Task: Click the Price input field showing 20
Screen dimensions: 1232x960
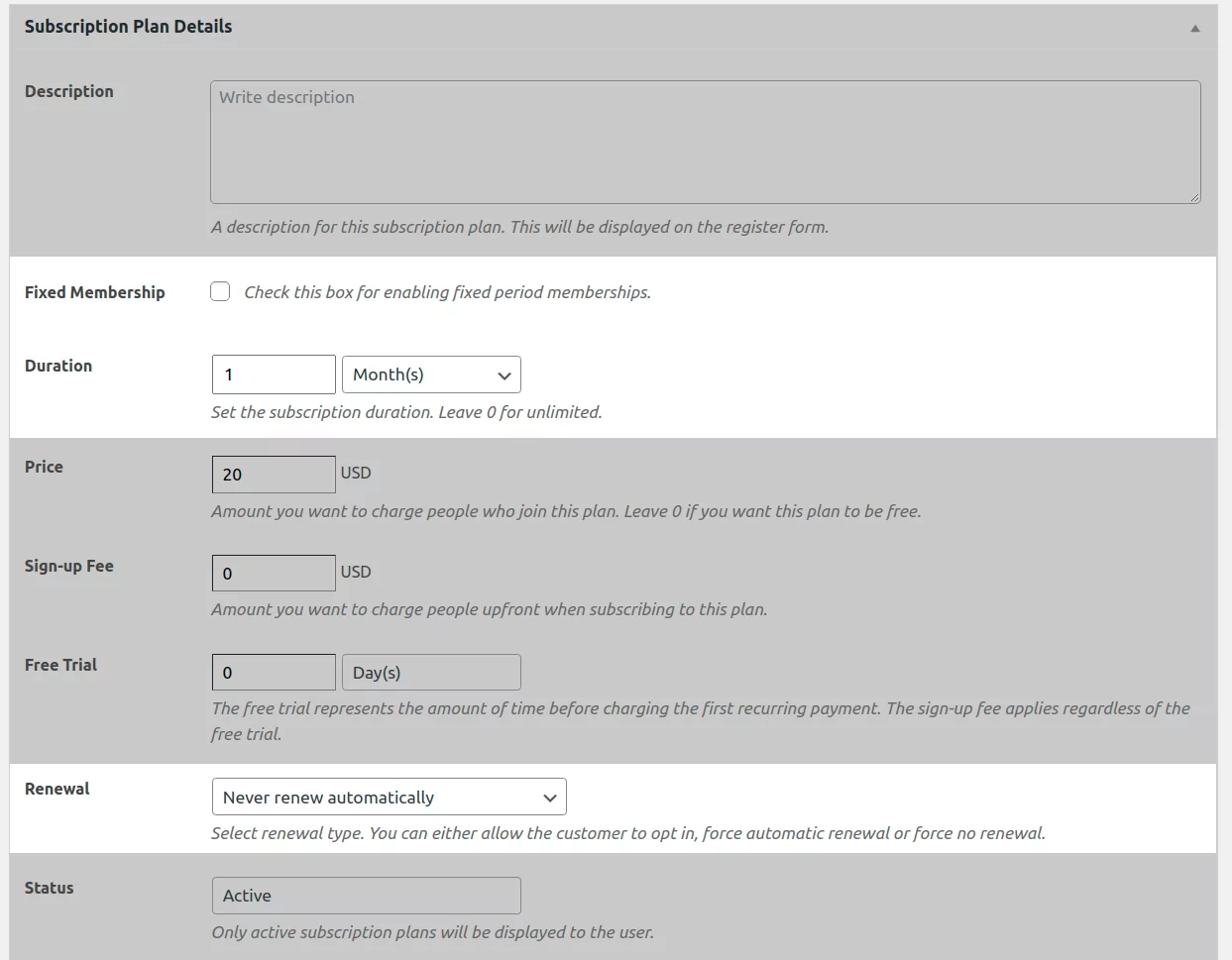Action: click(x=274, y=475)
